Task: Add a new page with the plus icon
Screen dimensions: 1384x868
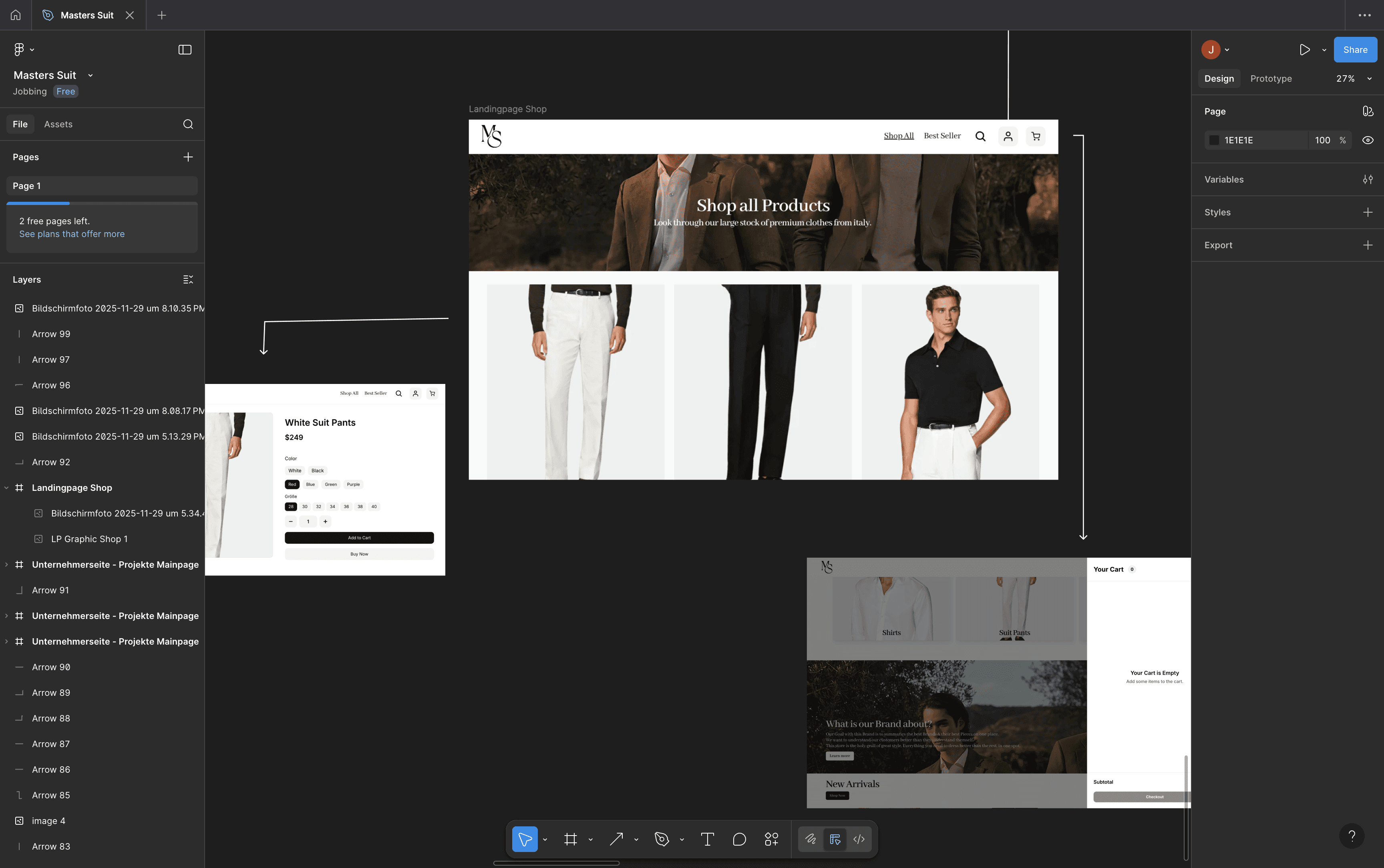Action: pyautogui.click(x=188, y=157)
